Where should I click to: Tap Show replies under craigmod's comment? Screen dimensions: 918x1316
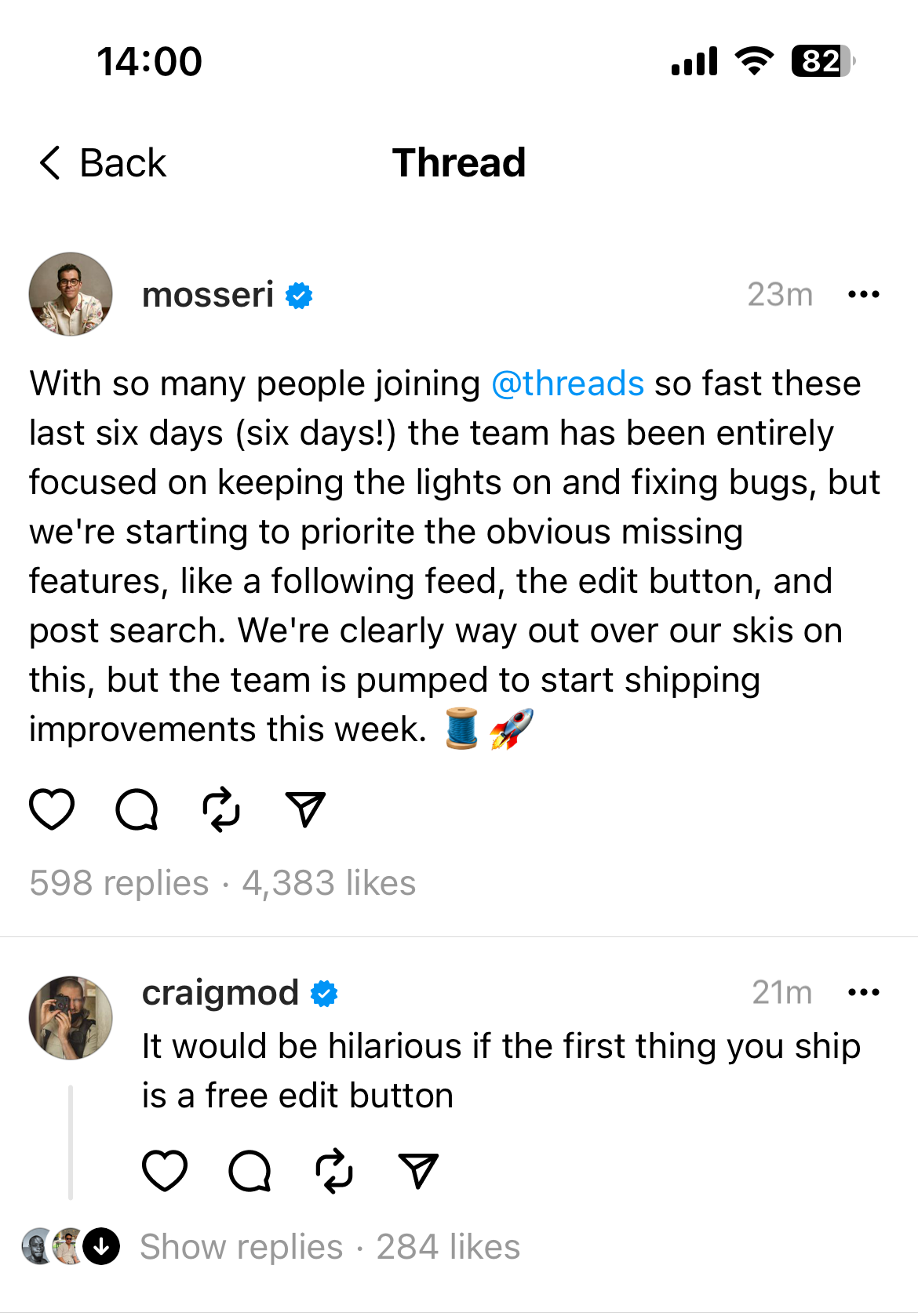242,1247
